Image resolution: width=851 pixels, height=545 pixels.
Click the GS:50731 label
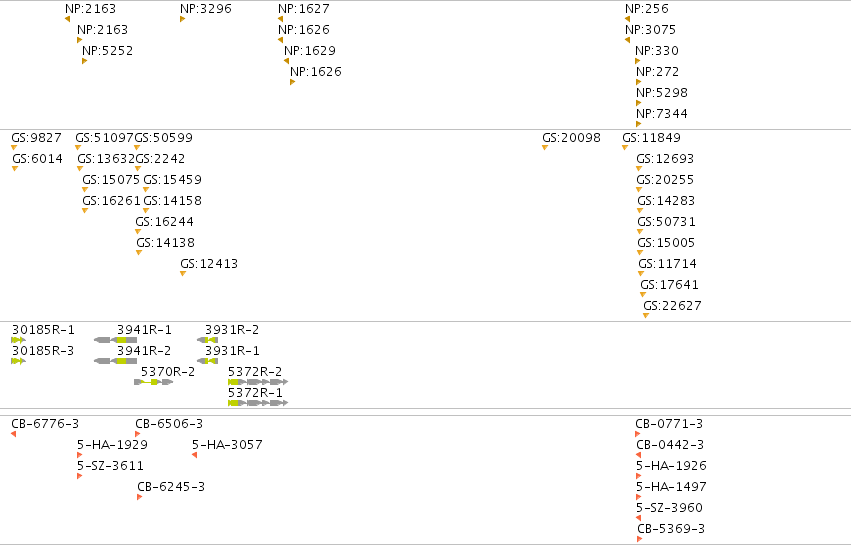click(x=666, y=221)
